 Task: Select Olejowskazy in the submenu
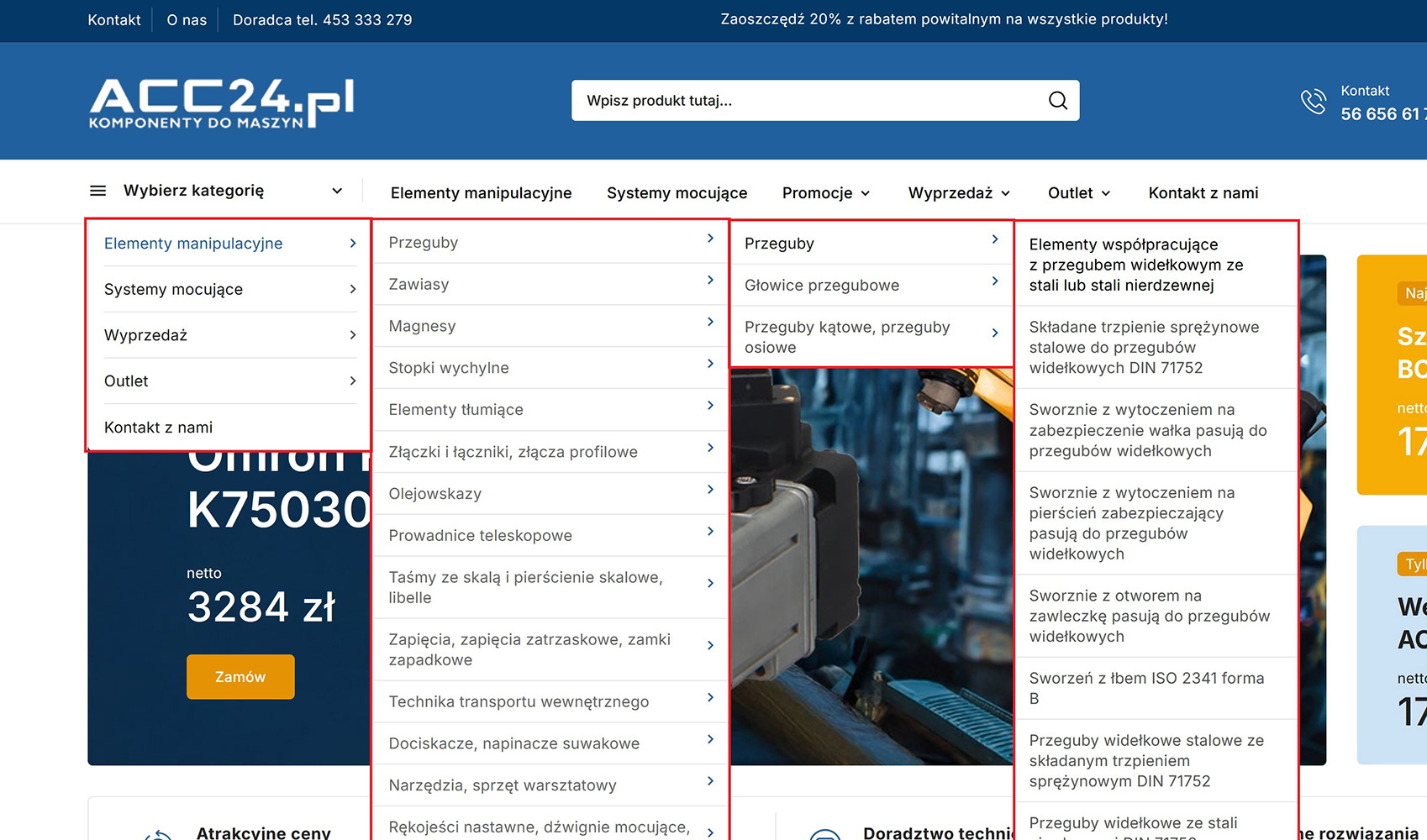click(434, 494)
